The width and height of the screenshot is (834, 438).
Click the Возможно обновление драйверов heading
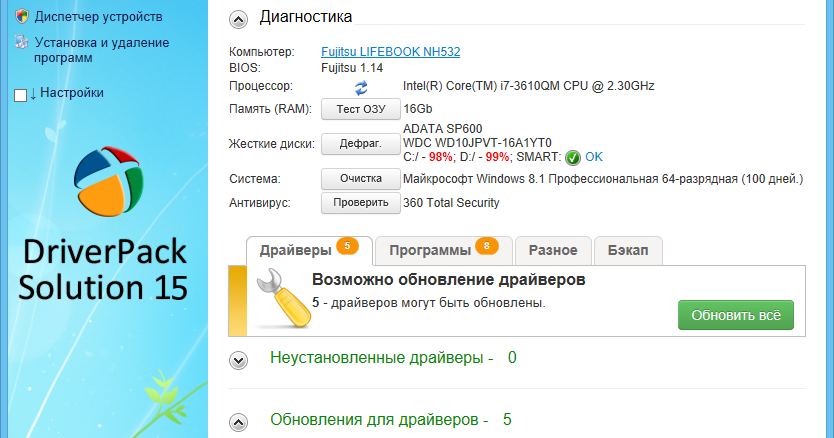(x=448, y=279)
